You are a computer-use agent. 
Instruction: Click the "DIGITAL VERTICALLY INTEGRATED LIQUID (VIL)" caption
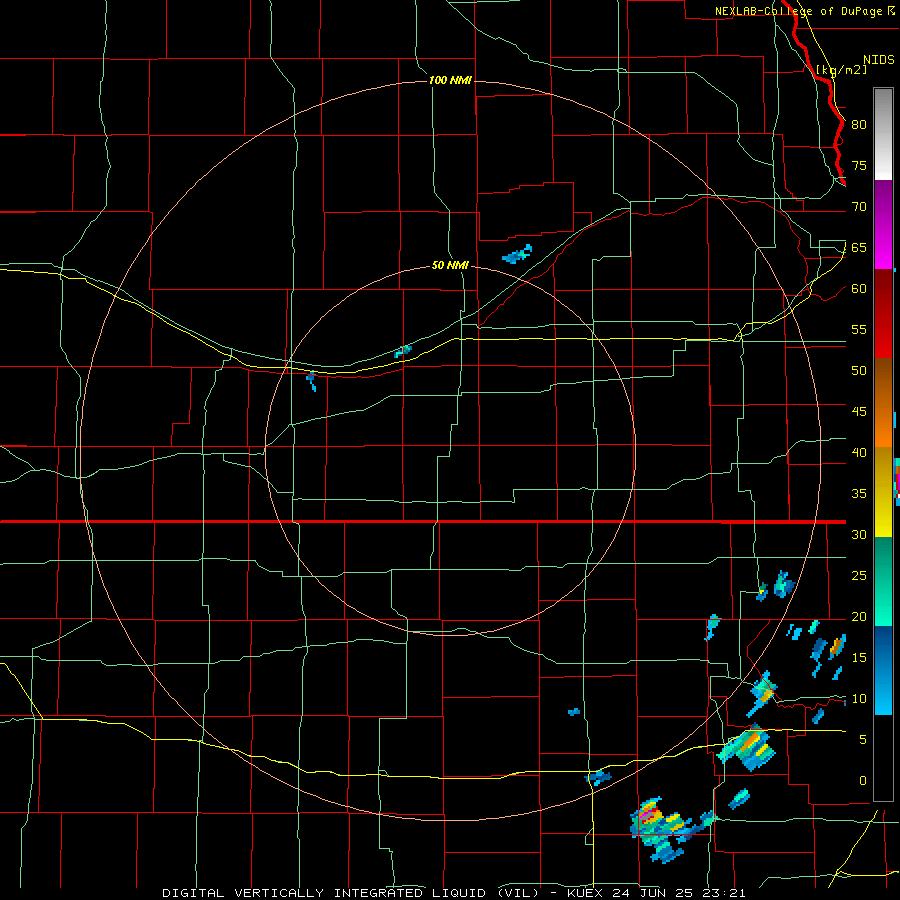click(351, 893)
